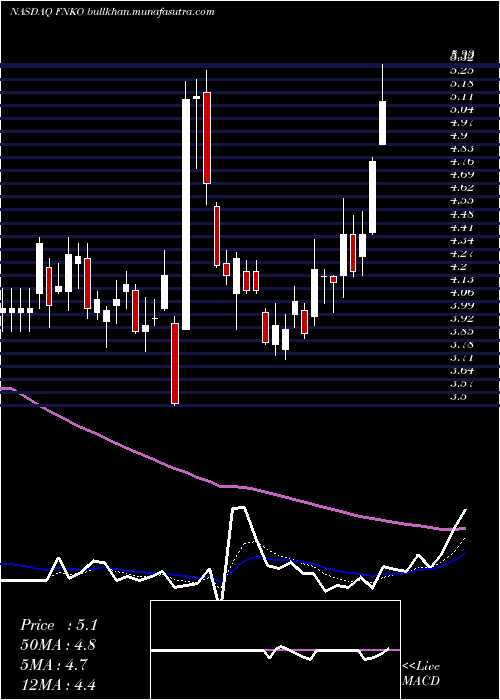Click the 3.5 price axis label
The height and width of the screenshot is (700, 500).
point(458,397)
